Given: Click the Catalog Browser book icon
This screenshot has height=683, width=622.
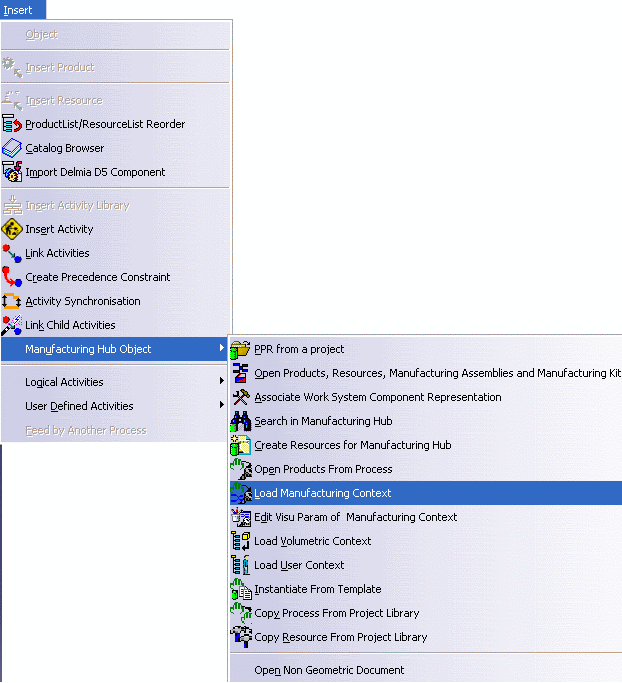Looking at the screenshot, I should click(12, 148).
